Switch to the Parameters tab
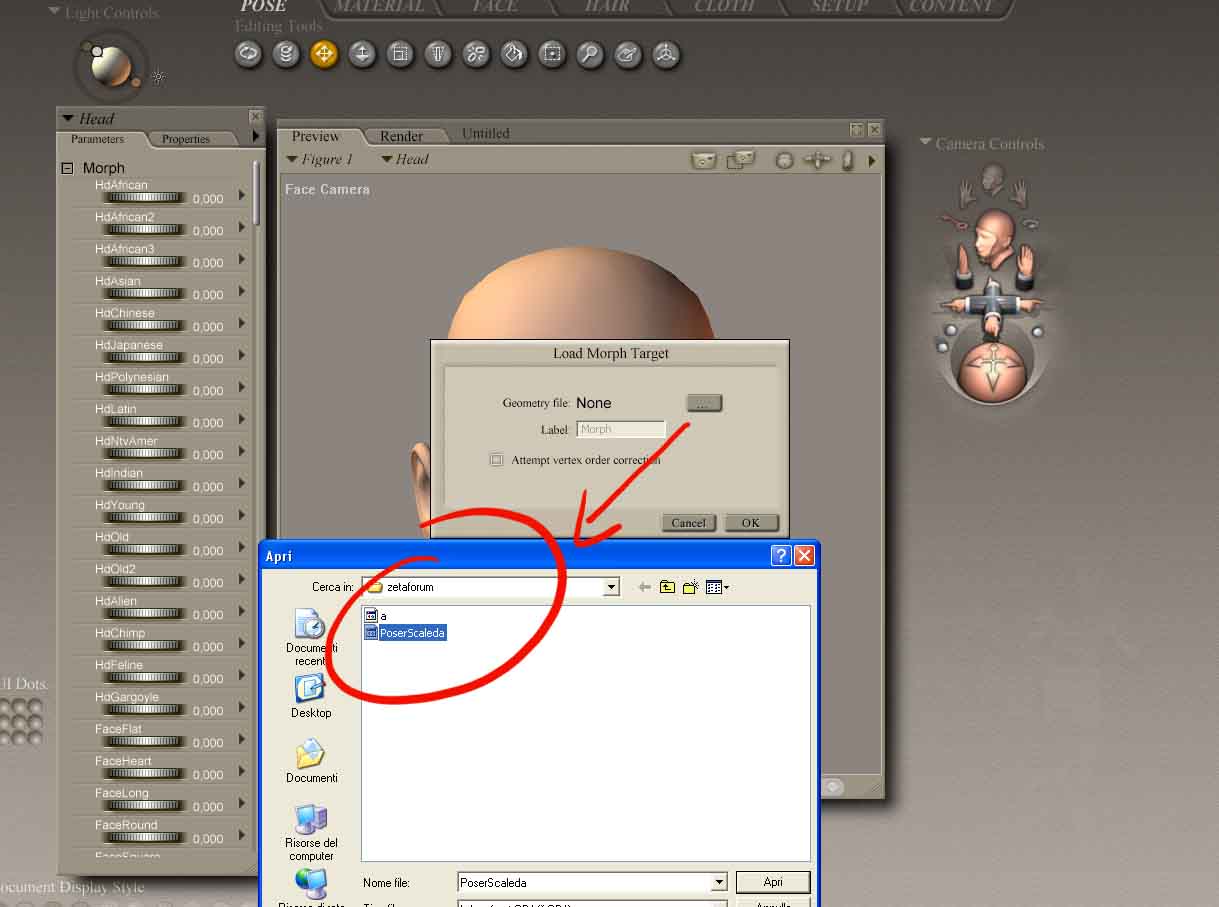 pyautogui.click(x=98, y=139)
